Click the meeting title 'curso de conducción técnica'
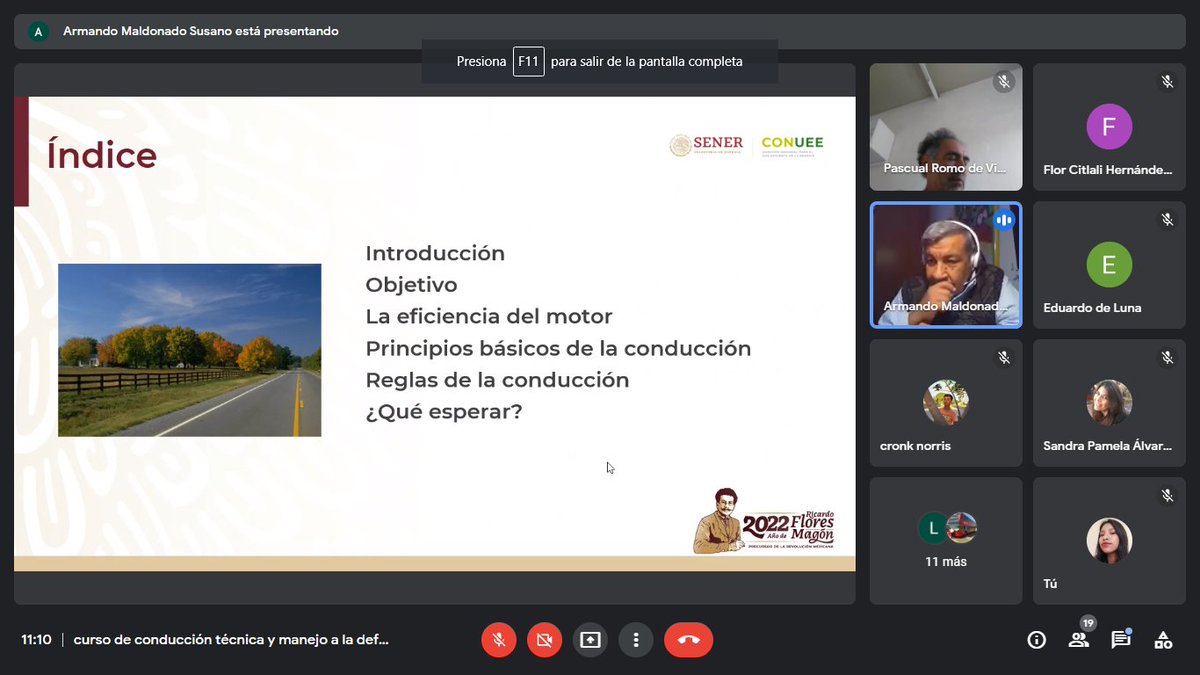Screen dimensions: 1200x675 tap(231, 640)
